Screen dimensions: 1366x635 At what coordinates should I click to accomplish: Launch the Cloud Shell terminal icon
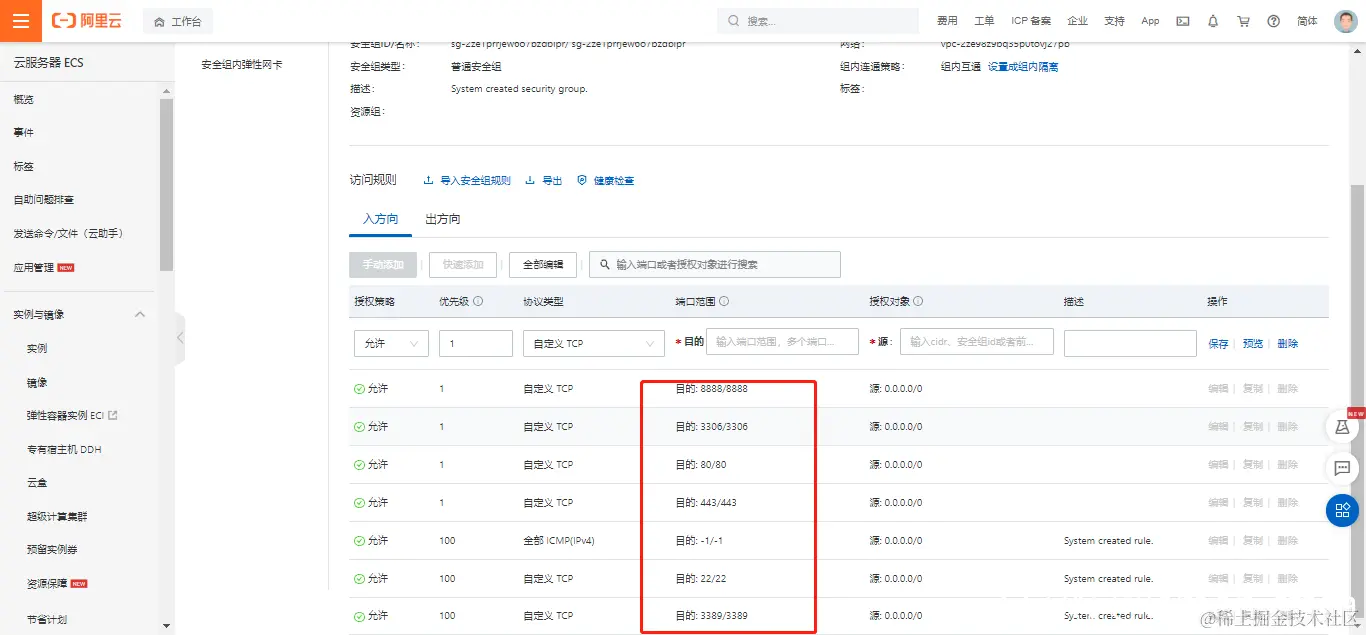point(1183,21)
